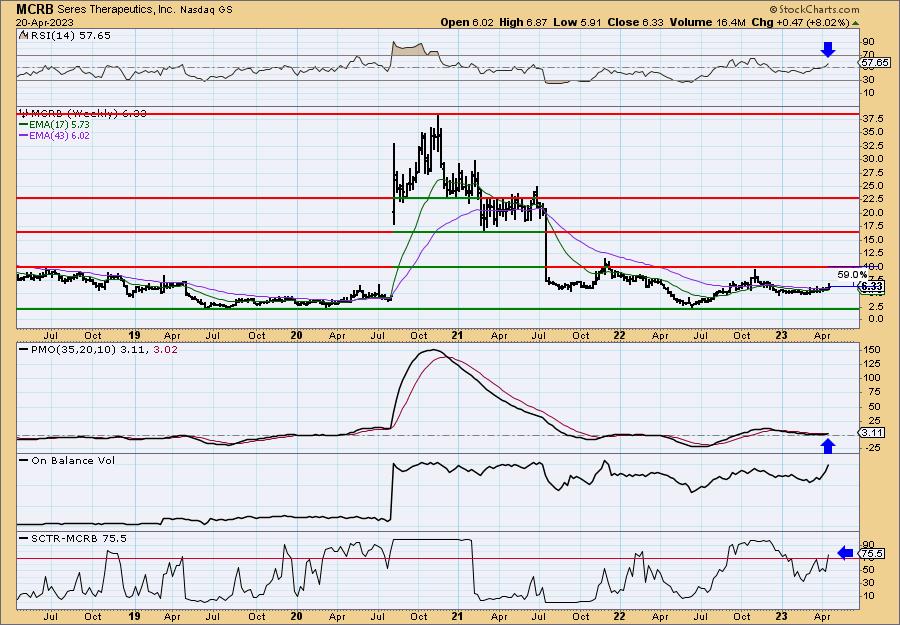Image resolution: width=900 pixels, height=625 pixels.
Task: Click the 75.5 SCTR value tag on the axis
Action: point(872,554)
